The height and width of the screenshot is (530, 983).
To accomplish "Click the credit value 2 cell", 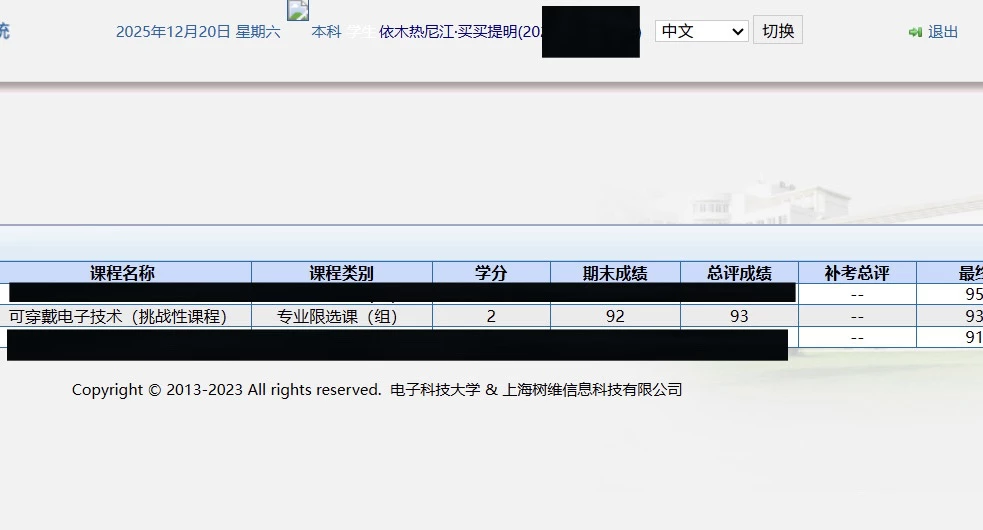I will (491, 316).
